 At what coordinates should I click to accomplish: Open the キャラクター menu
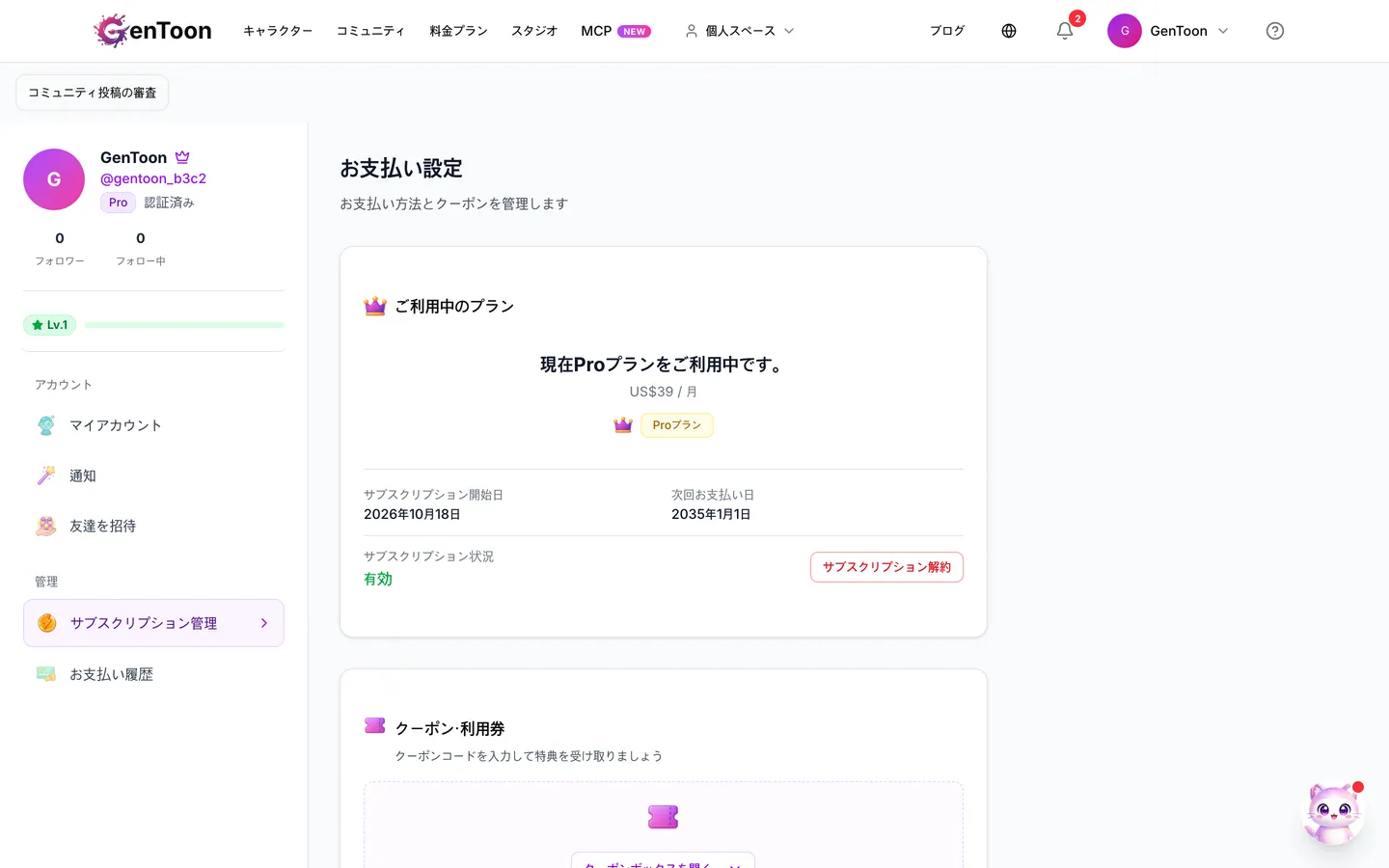[x=278, y=31]
